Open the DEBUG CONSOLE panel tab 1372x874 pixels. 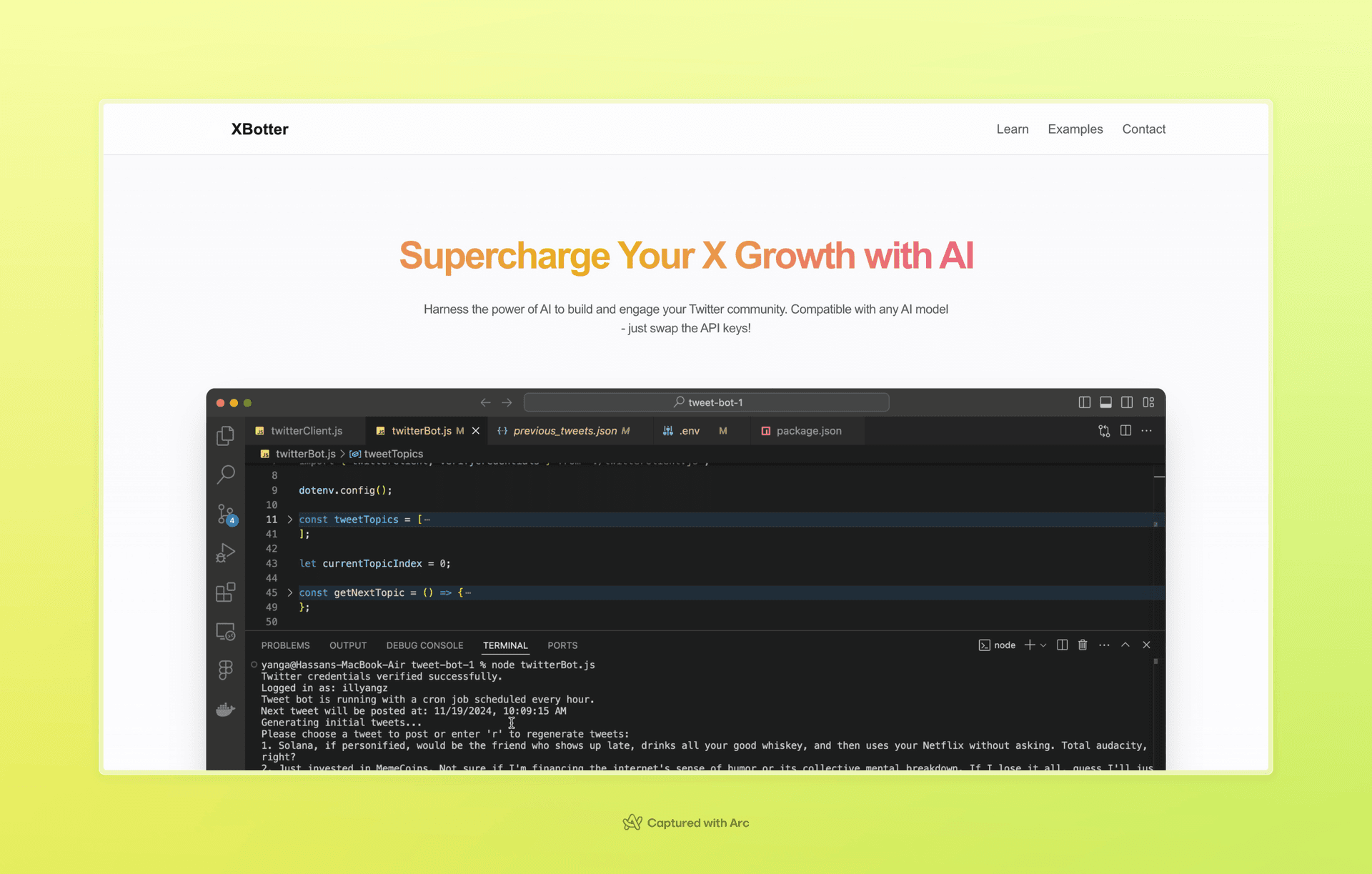[424, 645]
